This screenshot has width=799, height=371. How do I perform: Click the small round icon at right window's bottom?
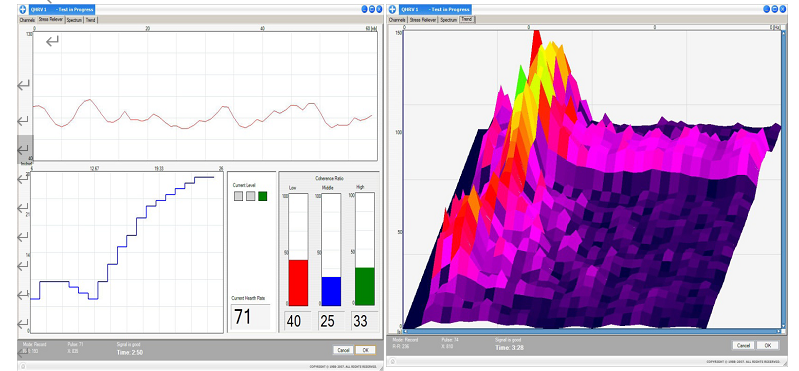(x=391, y=362)
